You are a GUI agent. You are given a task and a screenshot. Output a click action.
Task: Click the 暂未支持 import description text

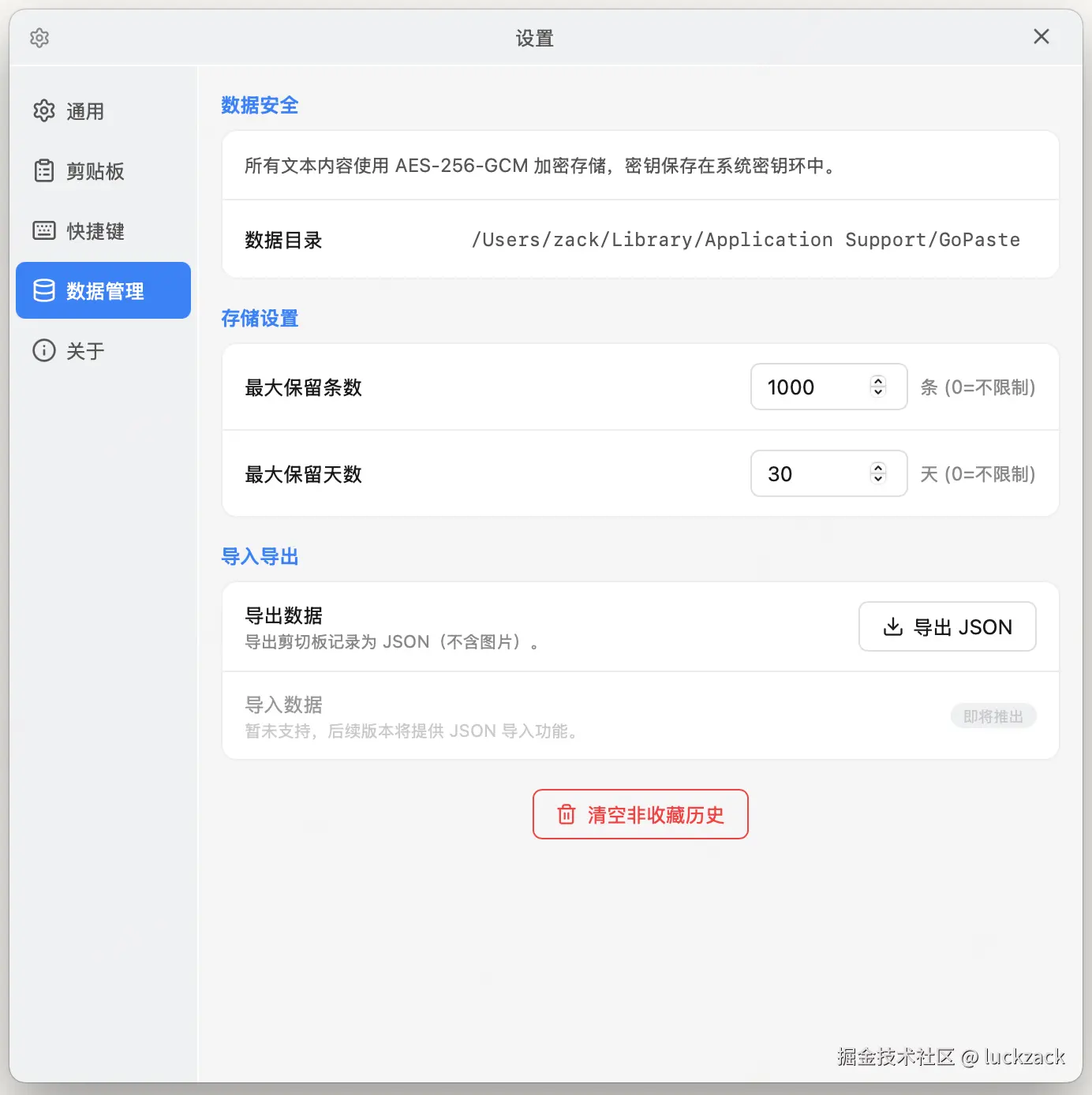pyautogui.click(x=412, y=731)
